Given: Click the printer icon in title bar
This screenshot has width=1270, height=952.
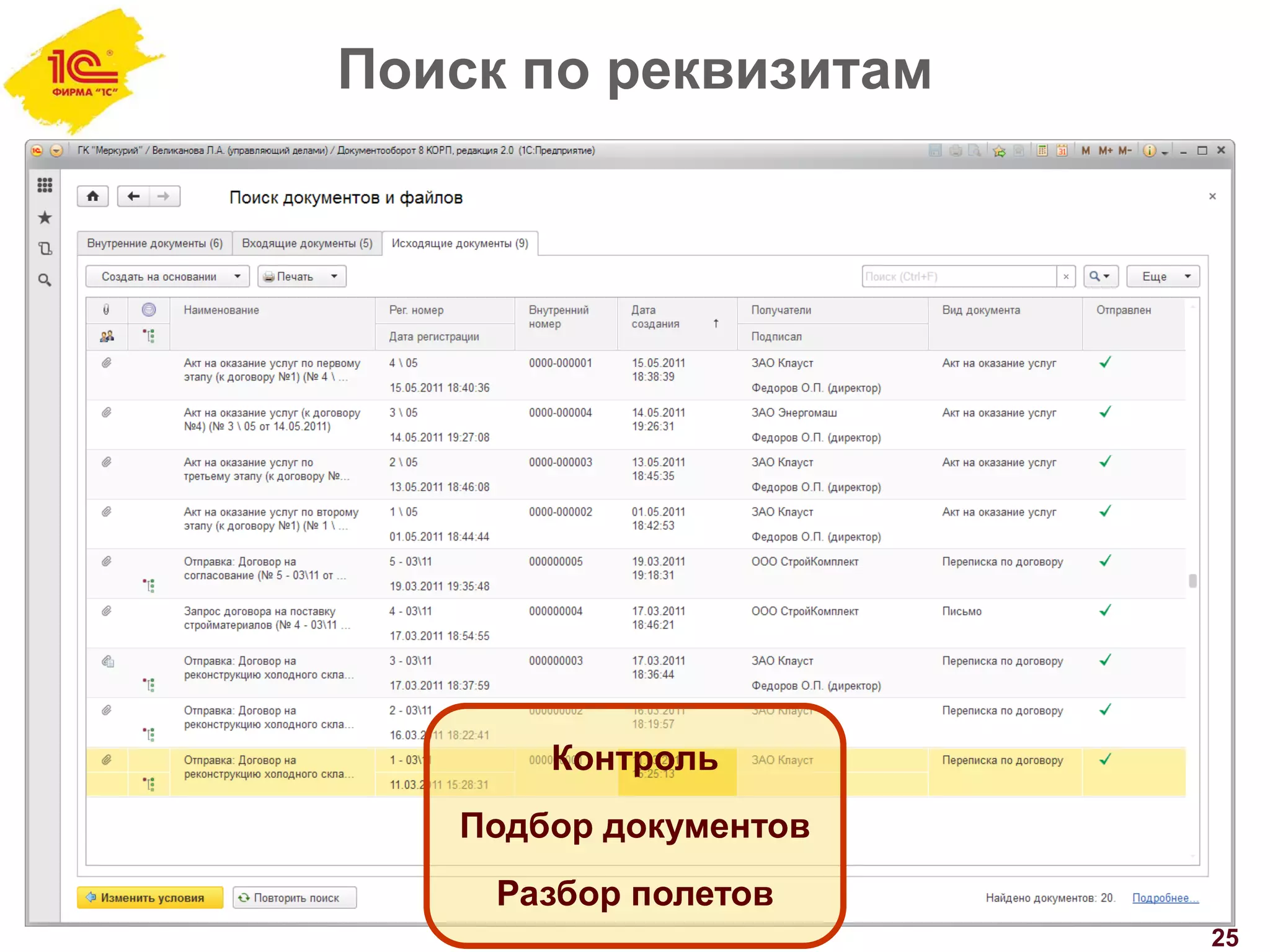Looking at the screenshot, I should [x=956, y=151].
